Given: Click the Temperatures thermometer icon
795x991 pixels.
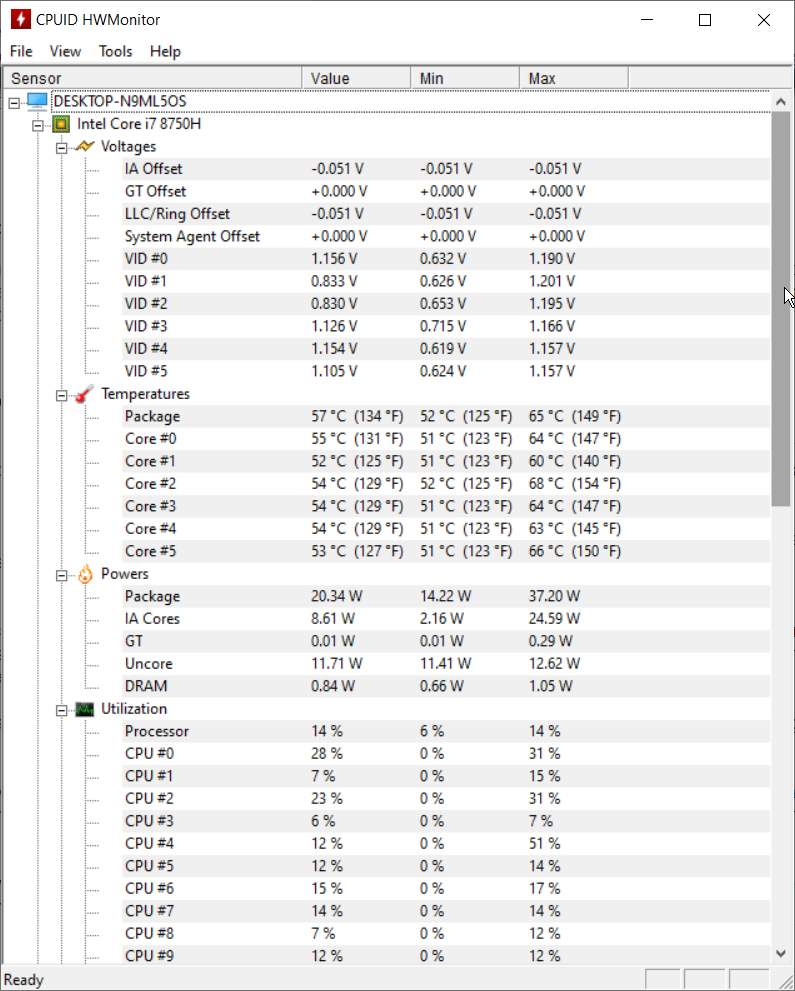Looking at the screenshot, I should pos(84,394).
